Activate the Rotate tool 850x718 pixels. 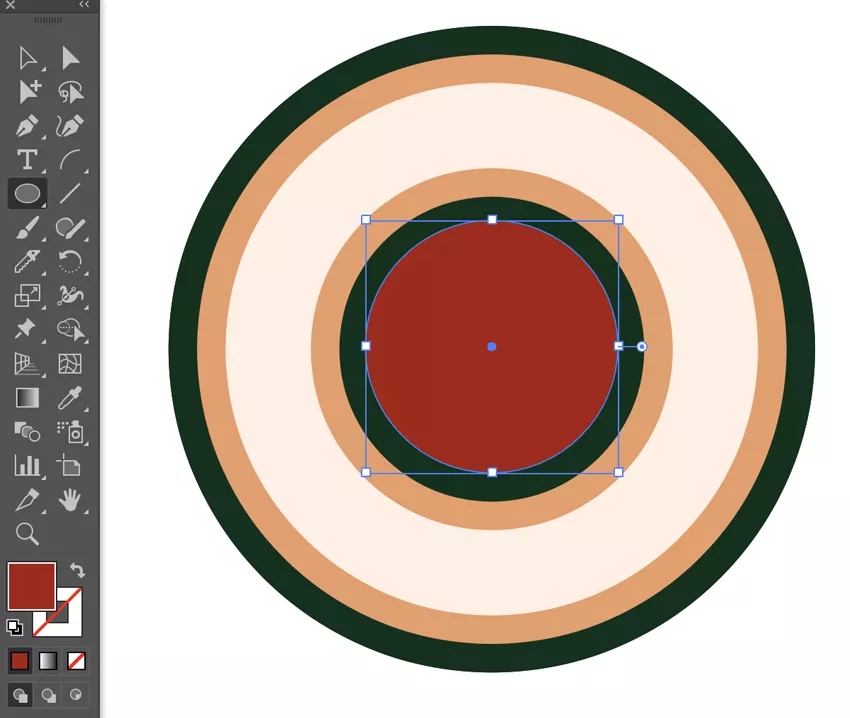[x=70, y=261]
